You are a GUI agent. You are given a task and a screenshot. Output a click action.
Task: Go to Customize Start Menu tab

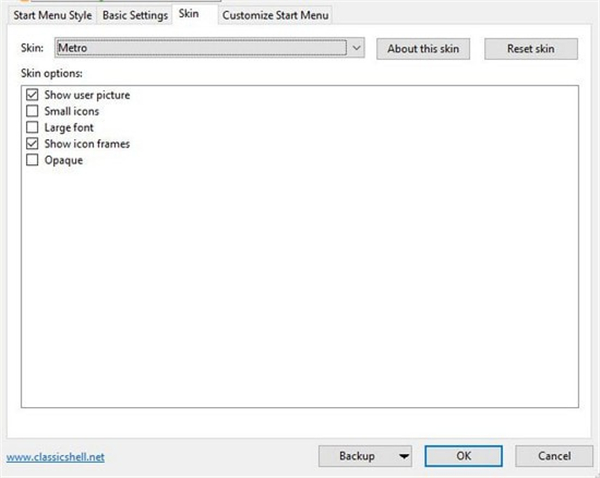275,16
